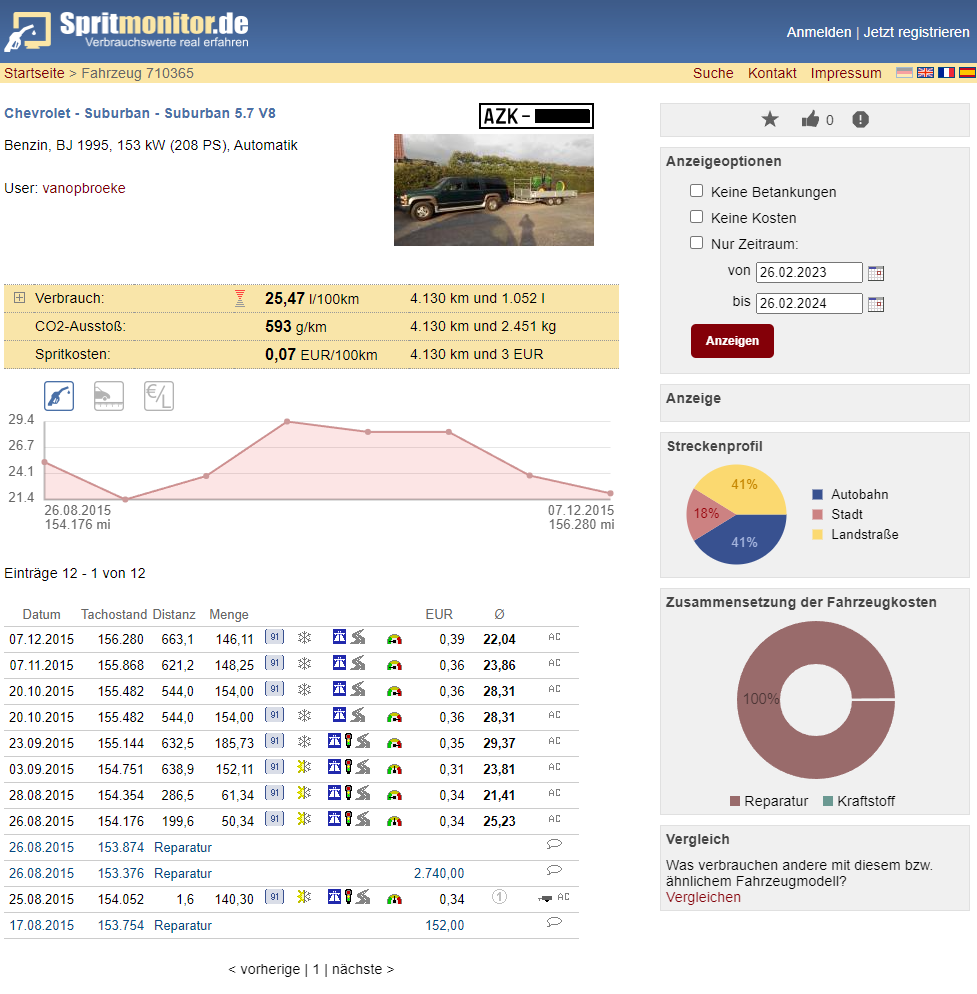Expand the Verbrauch details row
Image resolution: width=977 pixels, height=994 pixels.
coord(20,298)
